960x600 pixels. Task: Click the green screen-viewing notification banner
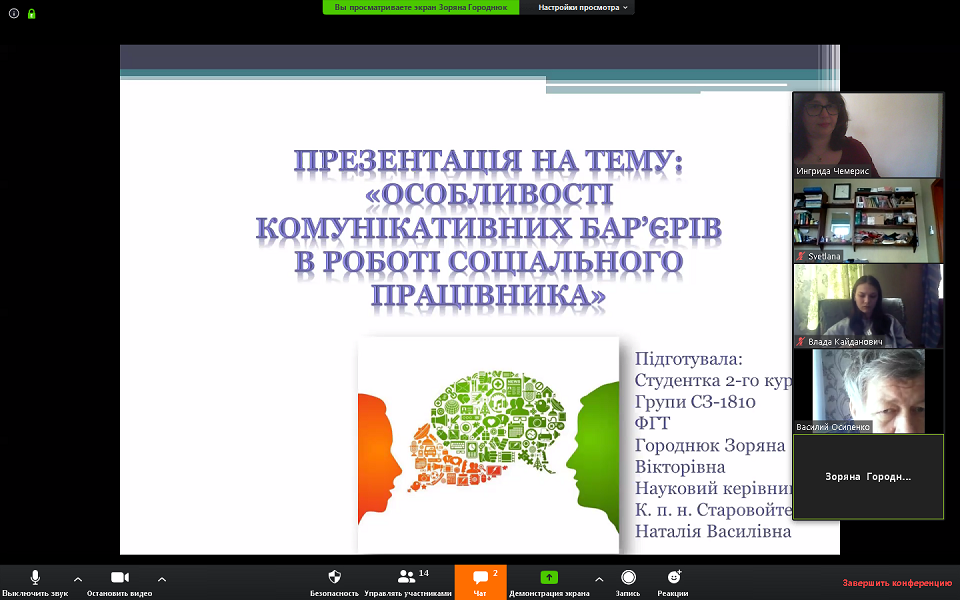coord(421,7)
